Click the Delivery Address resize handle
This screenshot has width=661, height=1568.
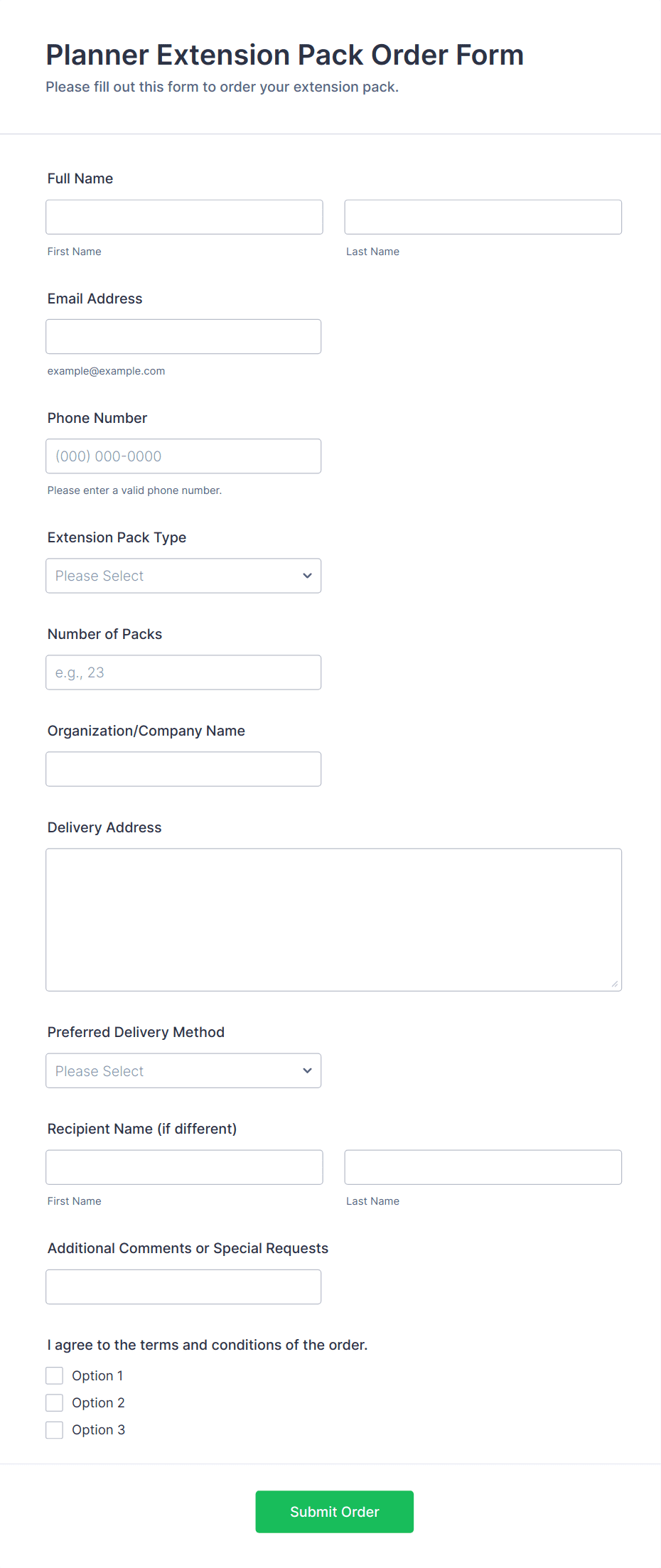pyautogui.click(x=614, y=984)
